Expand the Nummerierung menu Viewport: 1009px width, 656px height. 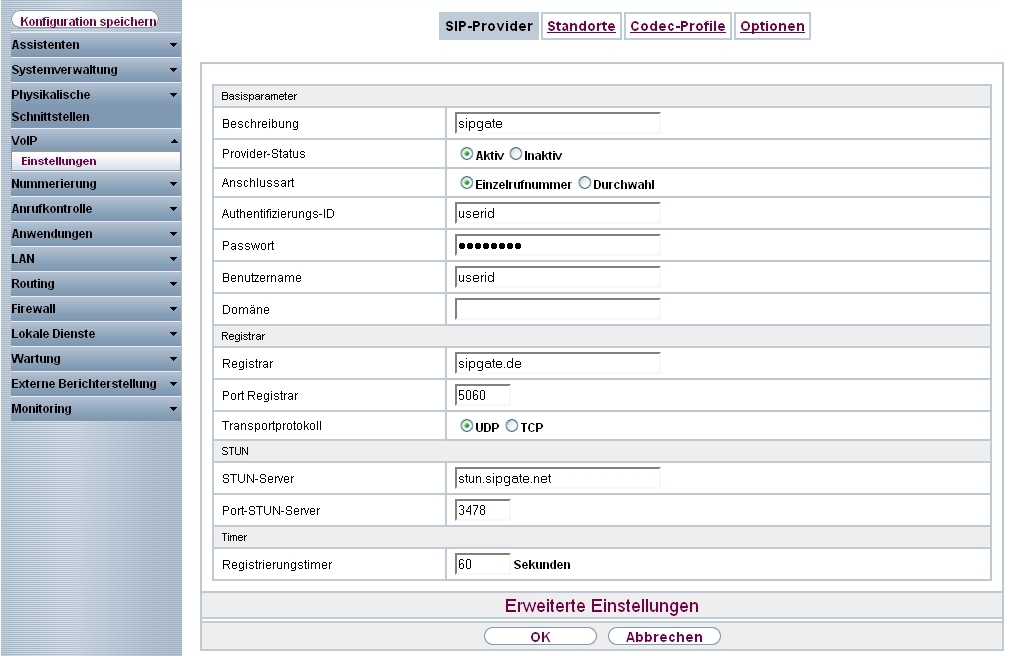pyautogui.click(x=96, y=183)
